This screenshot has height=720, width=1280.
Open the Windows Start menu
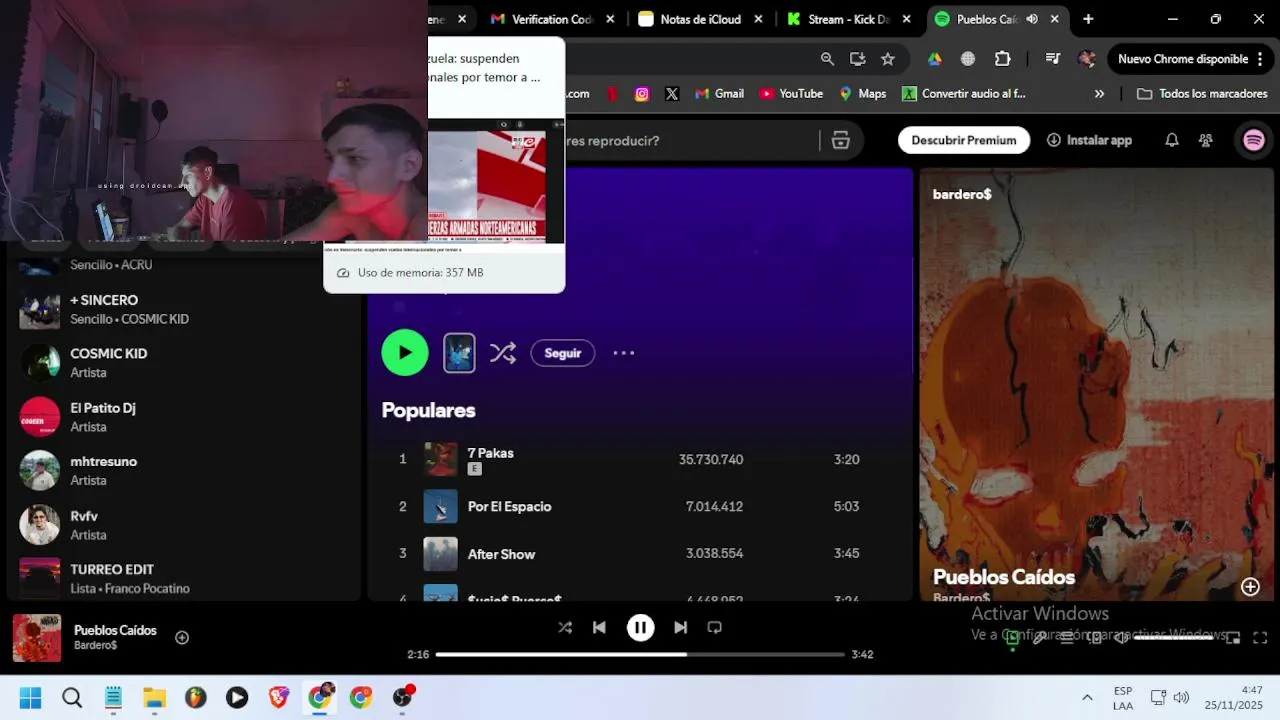click(x=30, y=697)
